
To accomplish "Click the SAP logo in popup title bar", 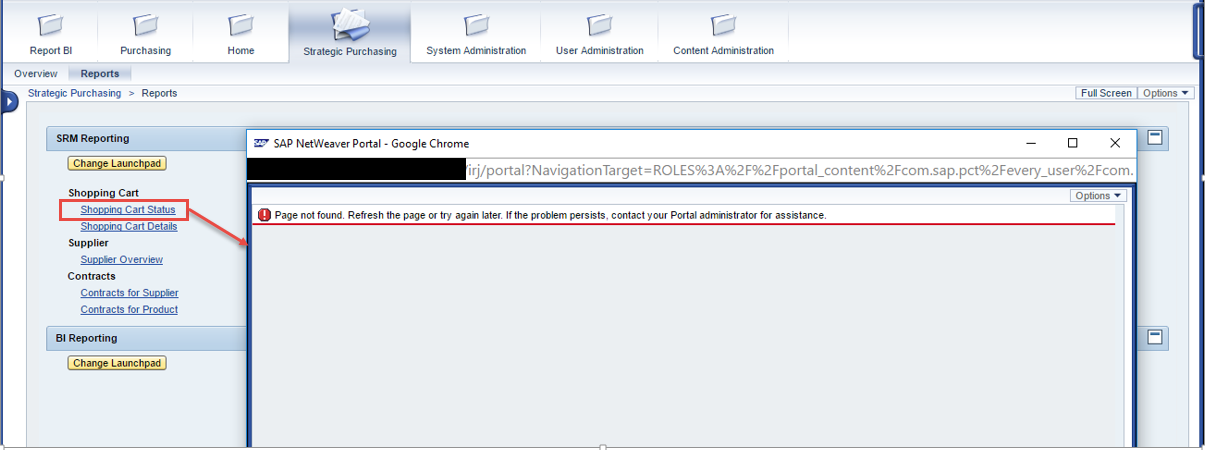I will [x=261, y=143].
